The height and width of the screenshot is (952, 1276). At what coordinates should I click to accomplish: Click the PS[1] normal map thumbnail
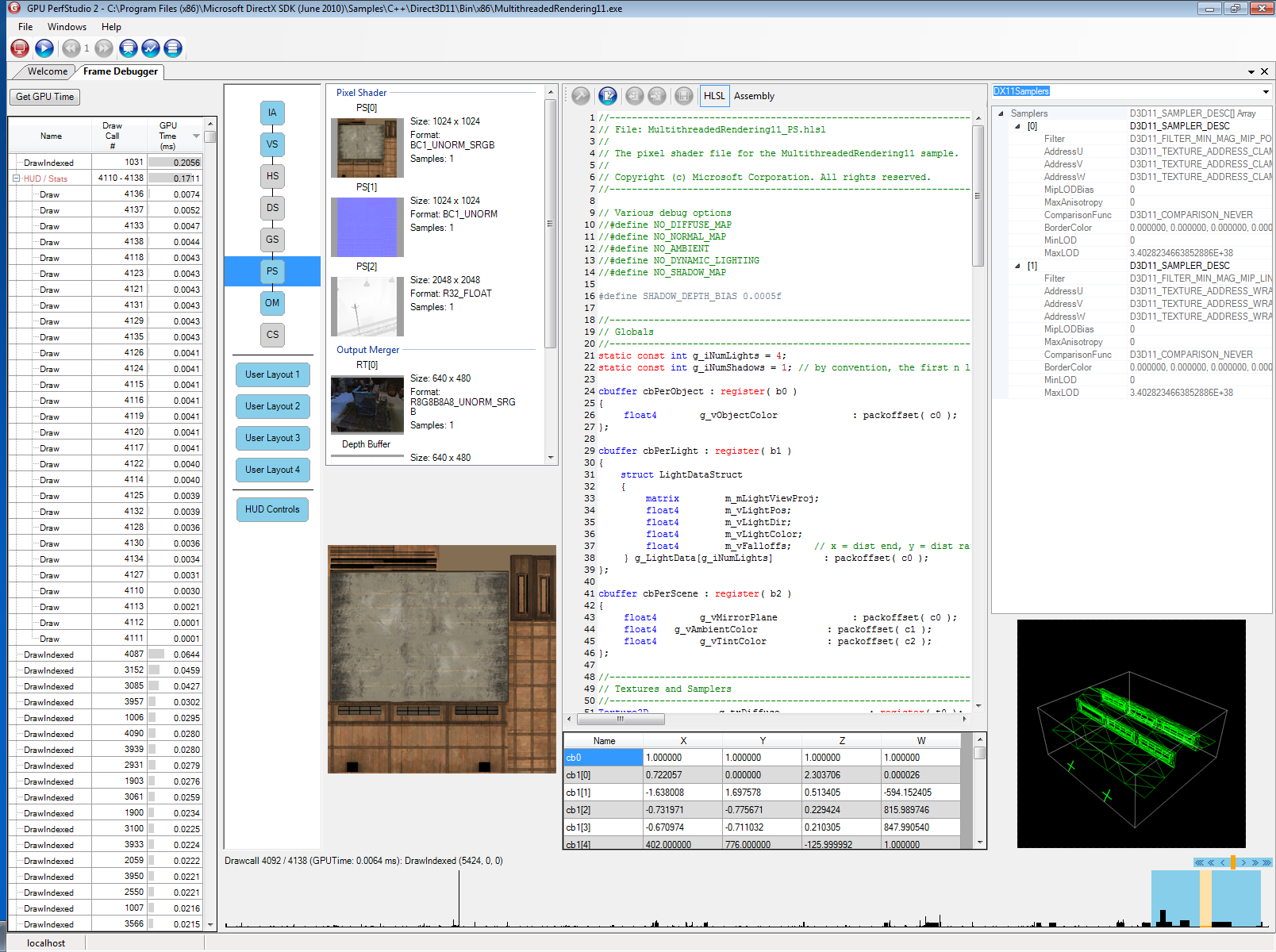coord(367,228)
